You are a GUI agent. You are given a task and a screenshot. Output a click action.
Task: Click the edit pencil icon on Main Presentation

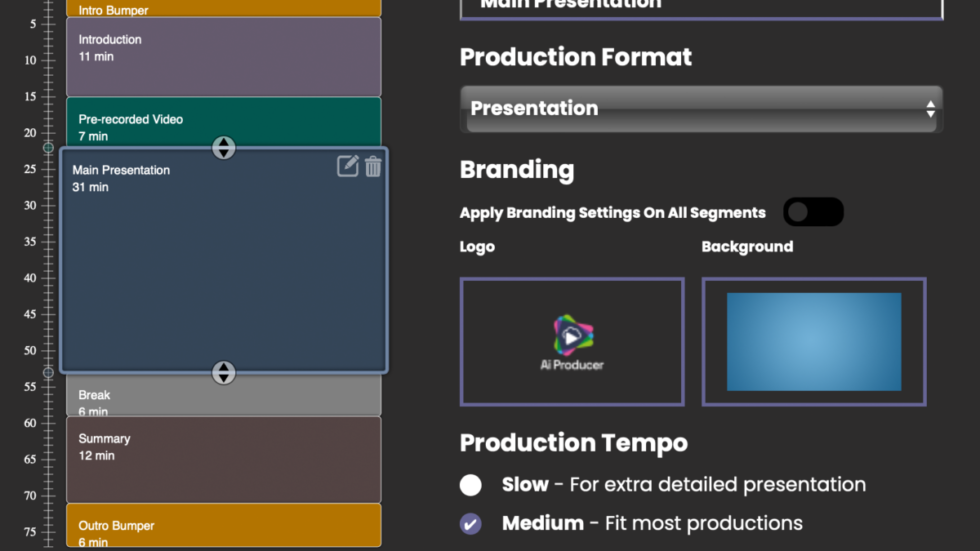[347, 166]
